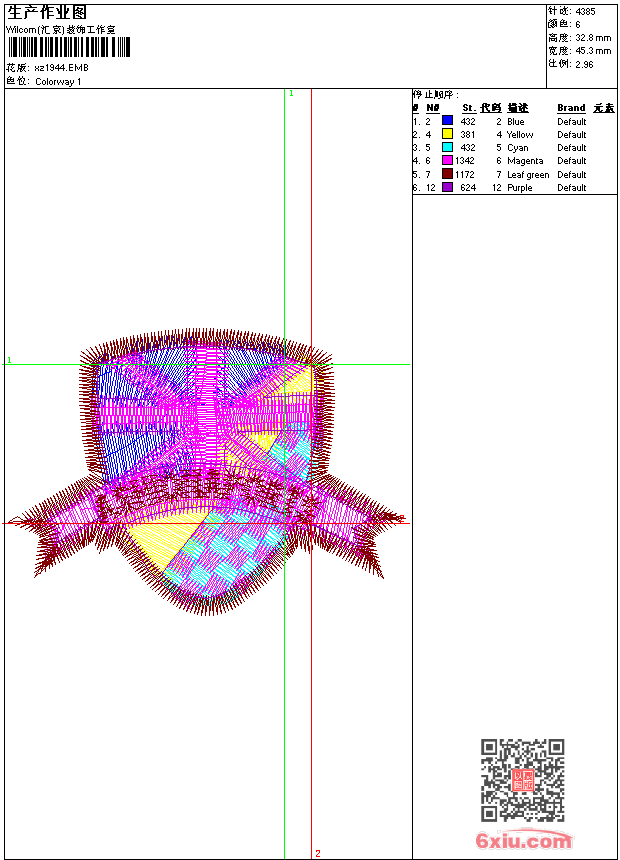Select the scale value 2.96
The height and width of the screenshot is (860, 620).
584,64
